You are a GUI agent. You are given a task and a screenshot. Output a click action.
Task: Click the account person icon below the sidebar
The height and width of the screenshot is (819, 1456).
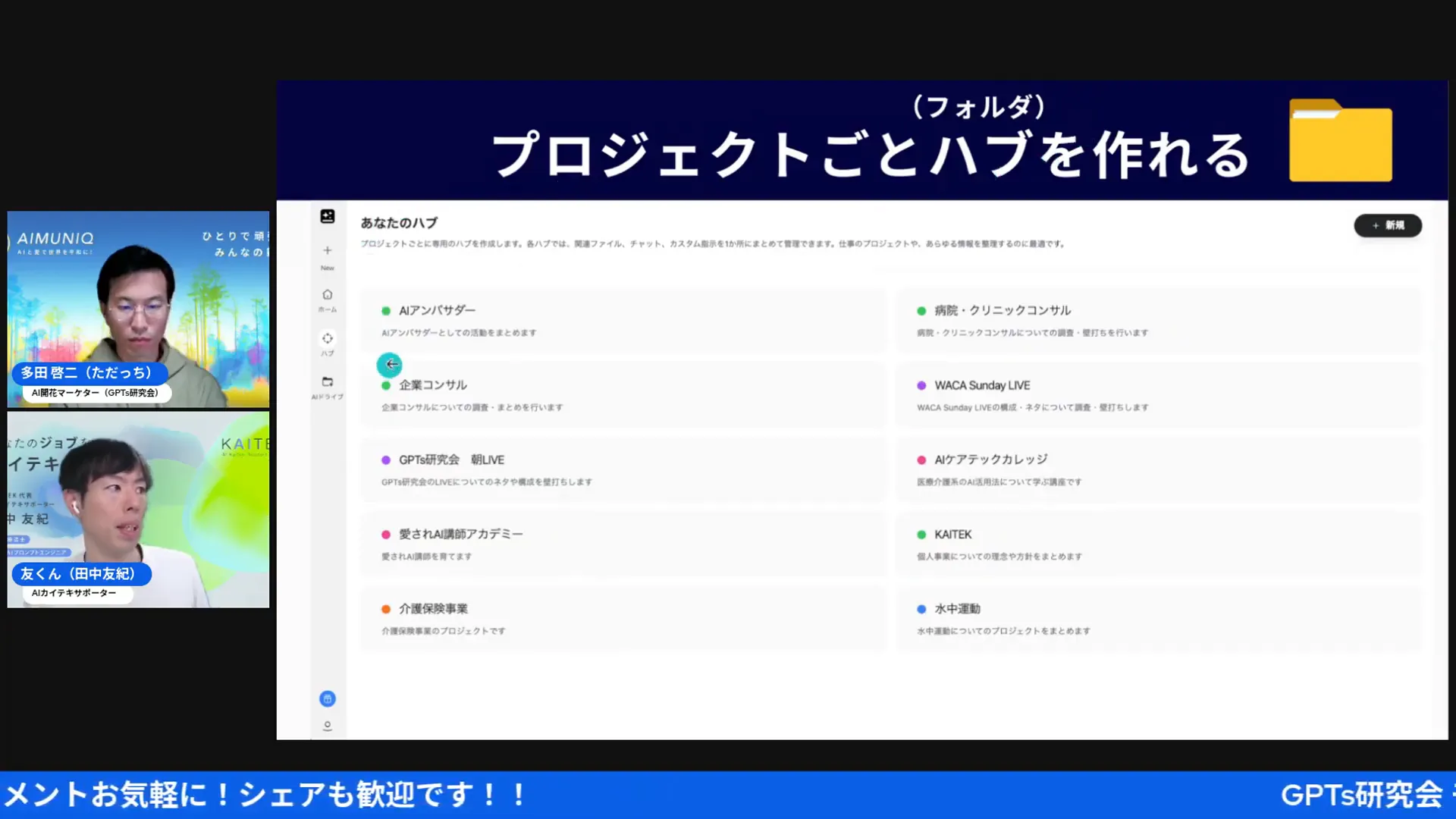coord(327,726)
